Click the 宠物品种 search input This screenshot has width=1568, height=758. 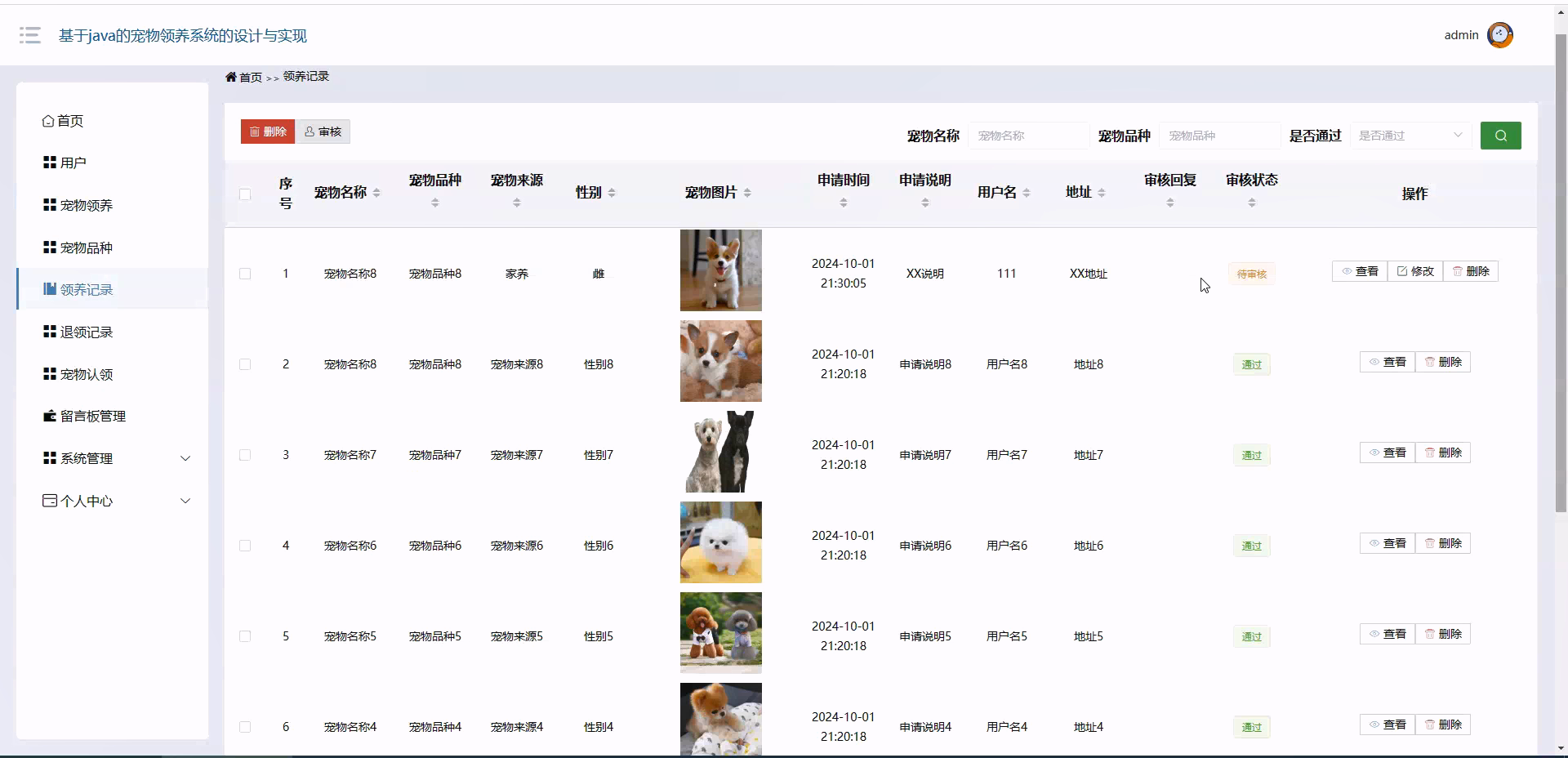click(x=1220, y=136)
